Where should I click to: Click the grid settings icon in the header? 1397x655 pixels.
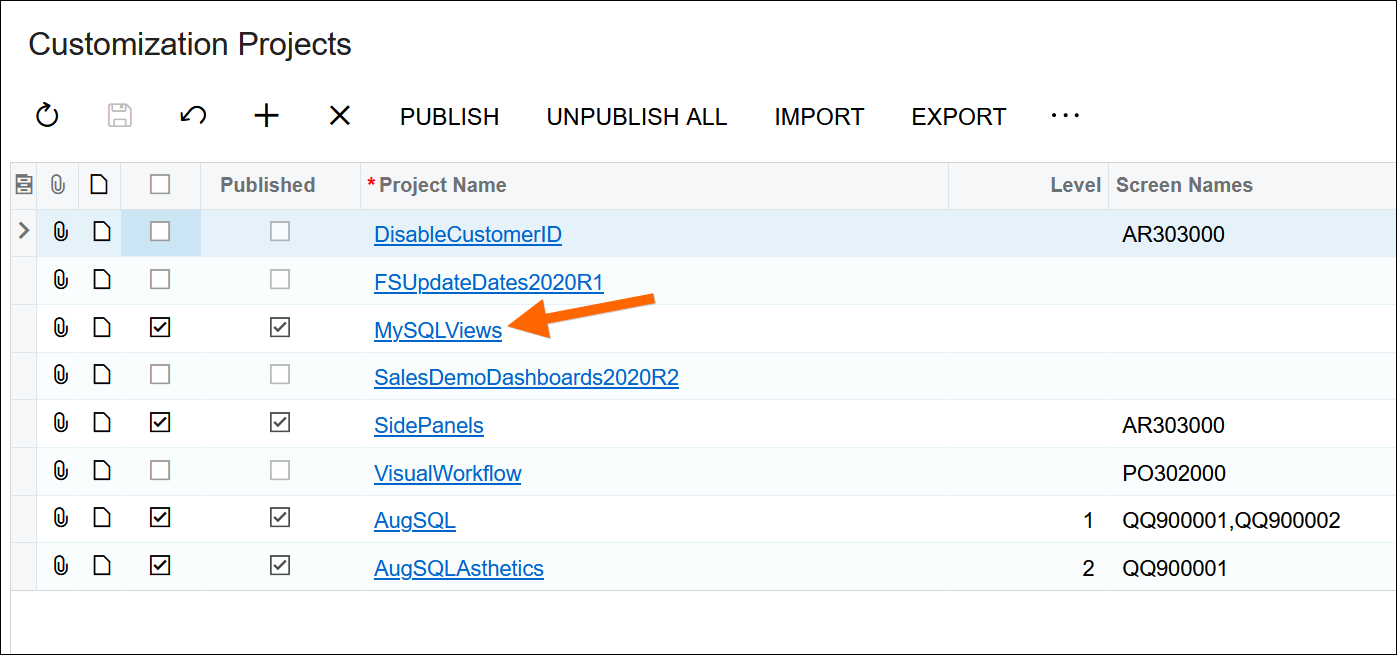coord(22,184)
